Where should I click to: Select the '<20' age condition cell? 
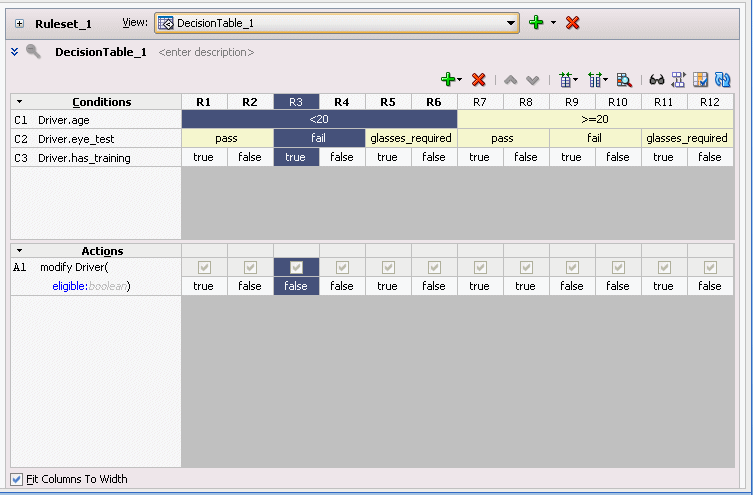click(x=319, y=119)
